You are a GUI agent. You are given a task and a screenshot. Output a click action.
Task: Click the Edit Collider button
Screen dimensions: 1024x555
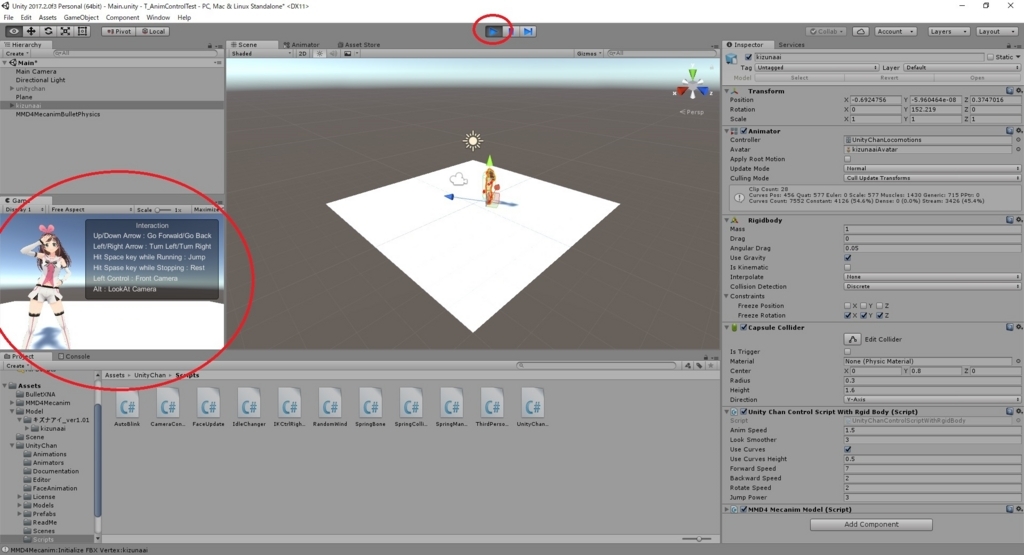(x=852, y=339)
